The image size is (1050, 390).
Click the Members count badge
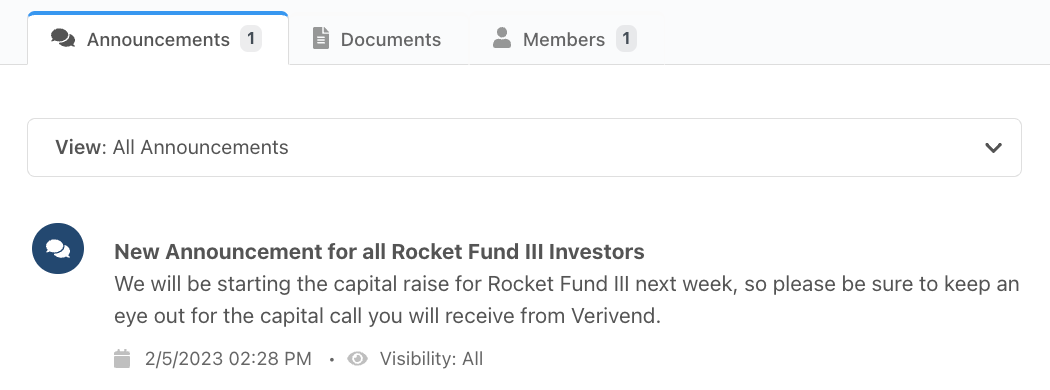pos(626,39)
